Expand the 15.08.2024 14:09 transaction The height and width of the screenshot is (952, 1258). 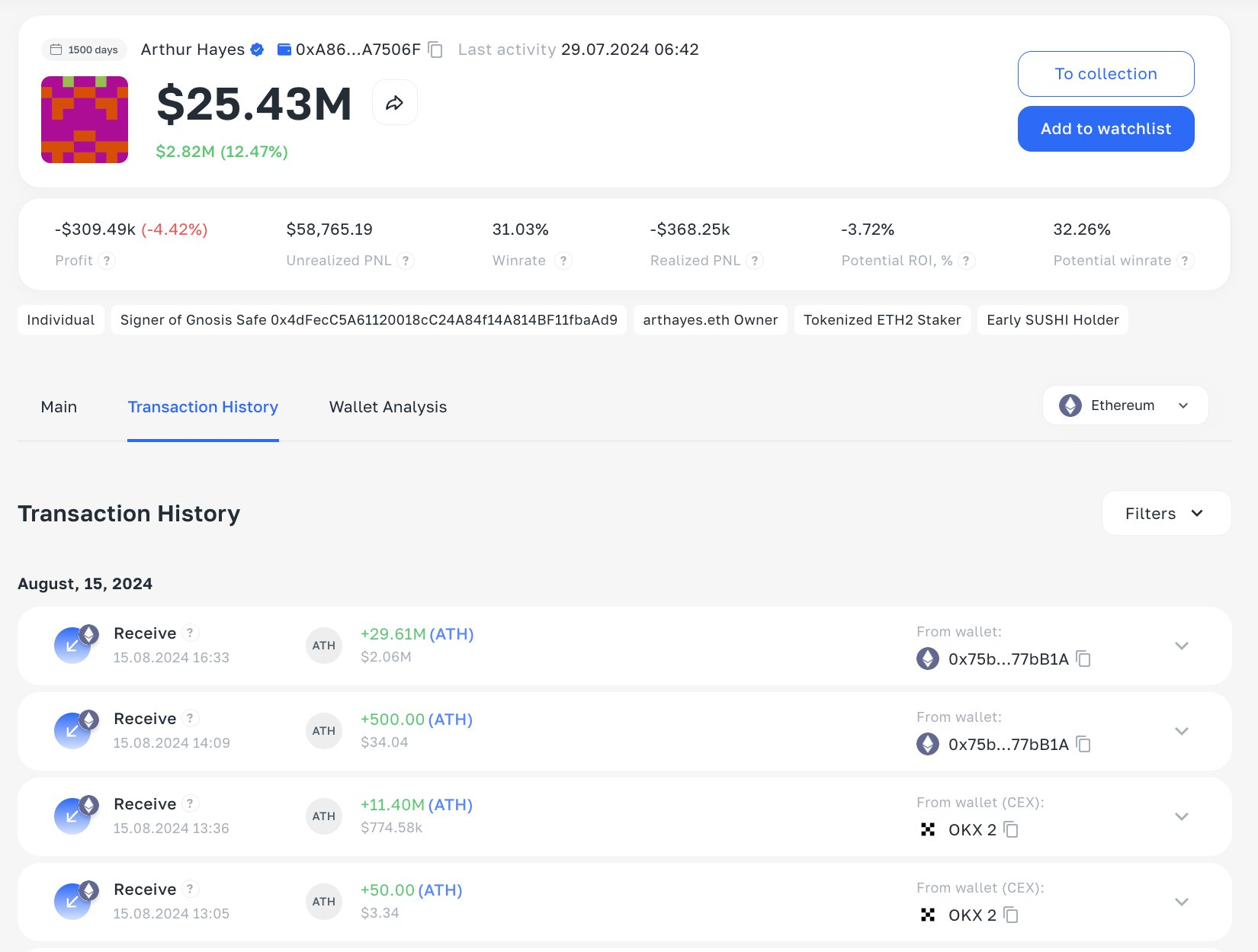point(1182,731)
